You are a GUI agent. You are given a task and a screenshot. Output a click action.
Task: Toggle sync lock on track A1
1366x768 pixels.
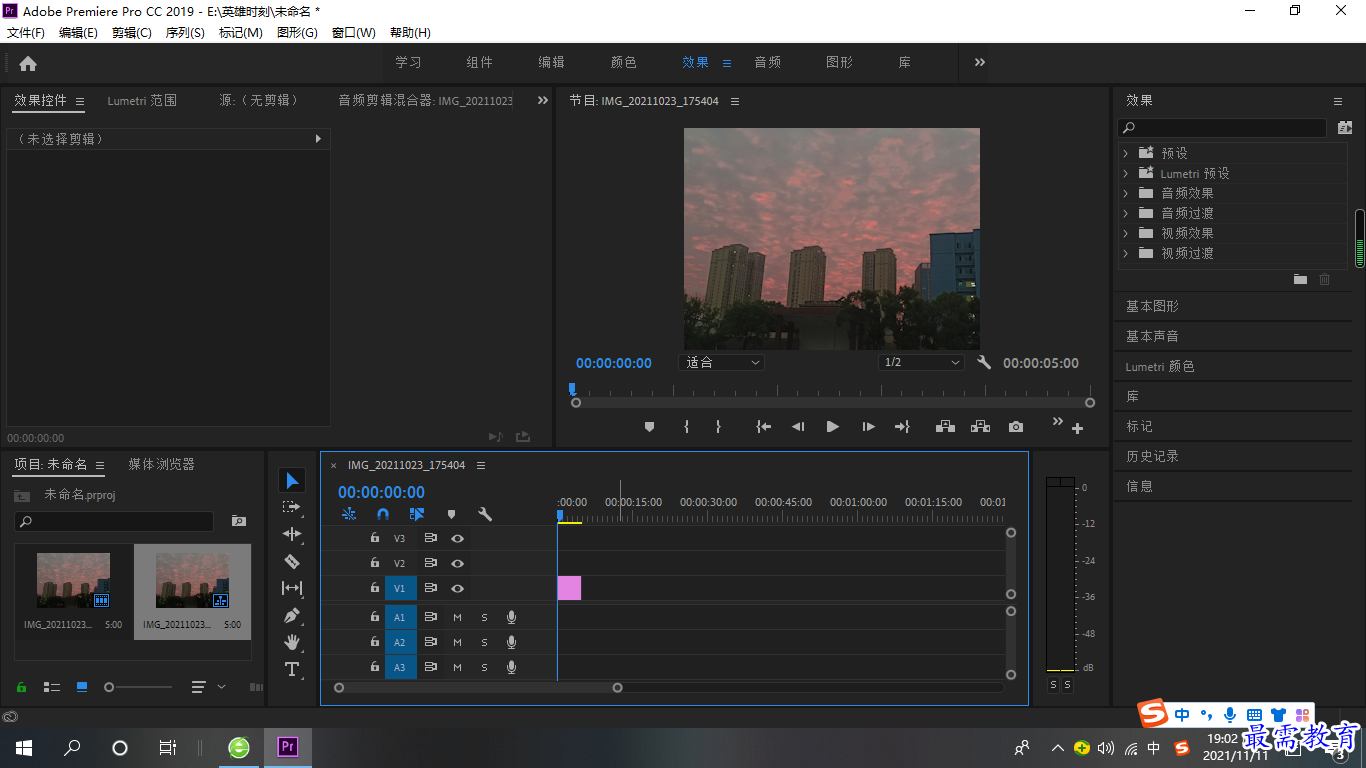click(x=430, y=617)
